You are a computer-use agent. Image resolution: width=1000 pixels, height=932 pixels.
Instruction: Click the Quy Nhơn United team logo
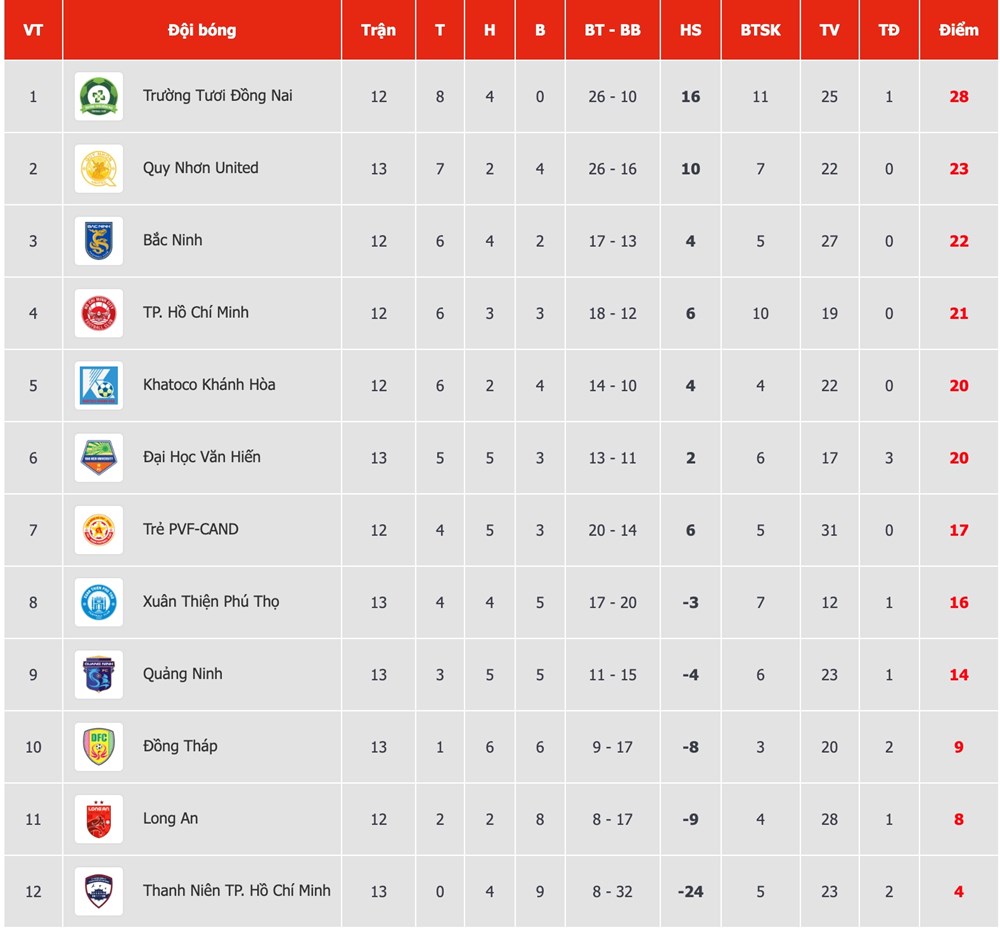pyautogui.click(x=99, y=169)
